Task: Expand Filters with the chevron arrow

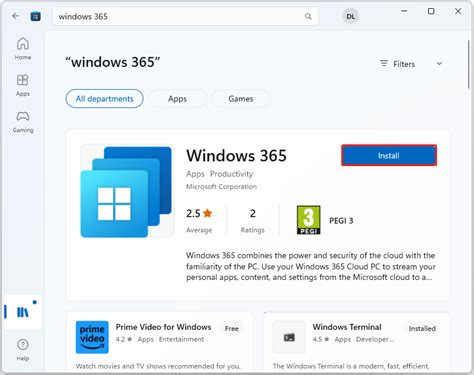Action: pyautogui.click(x=439, y=64)
